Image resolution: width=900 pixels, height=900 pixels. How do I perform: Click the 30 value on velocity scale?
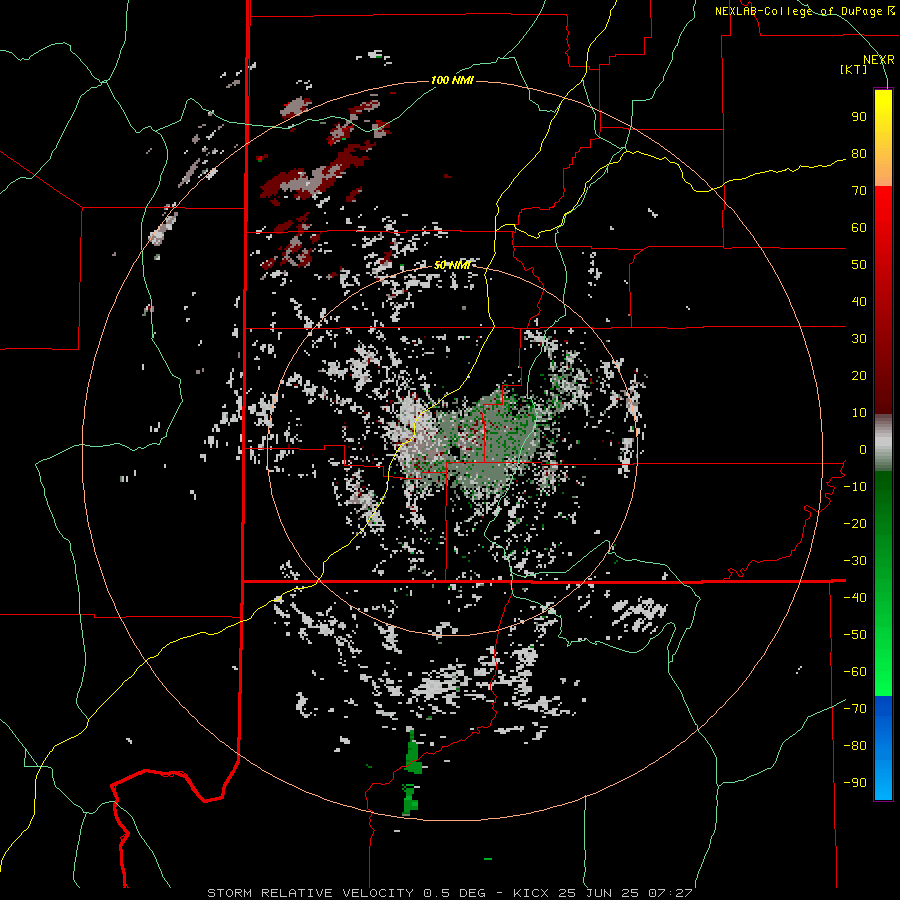[859, 339]
